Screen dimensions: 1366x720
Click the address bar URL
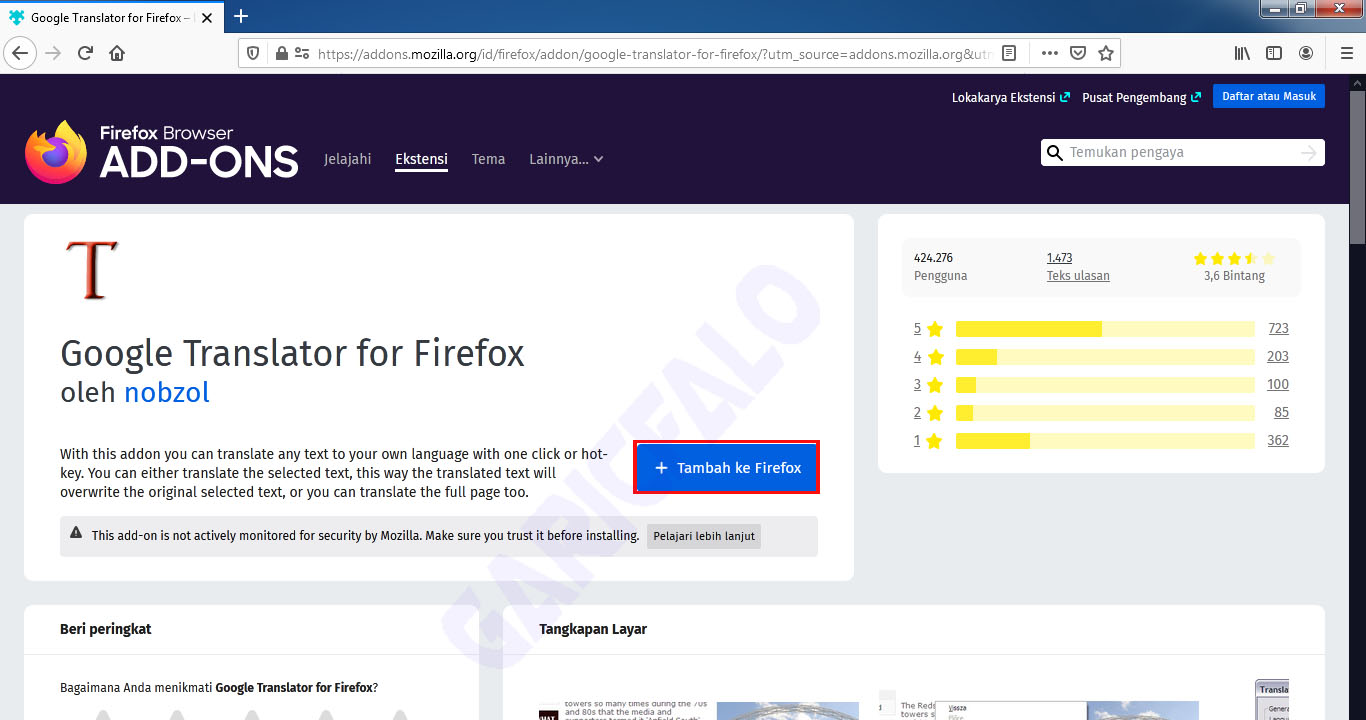[654, 54]
